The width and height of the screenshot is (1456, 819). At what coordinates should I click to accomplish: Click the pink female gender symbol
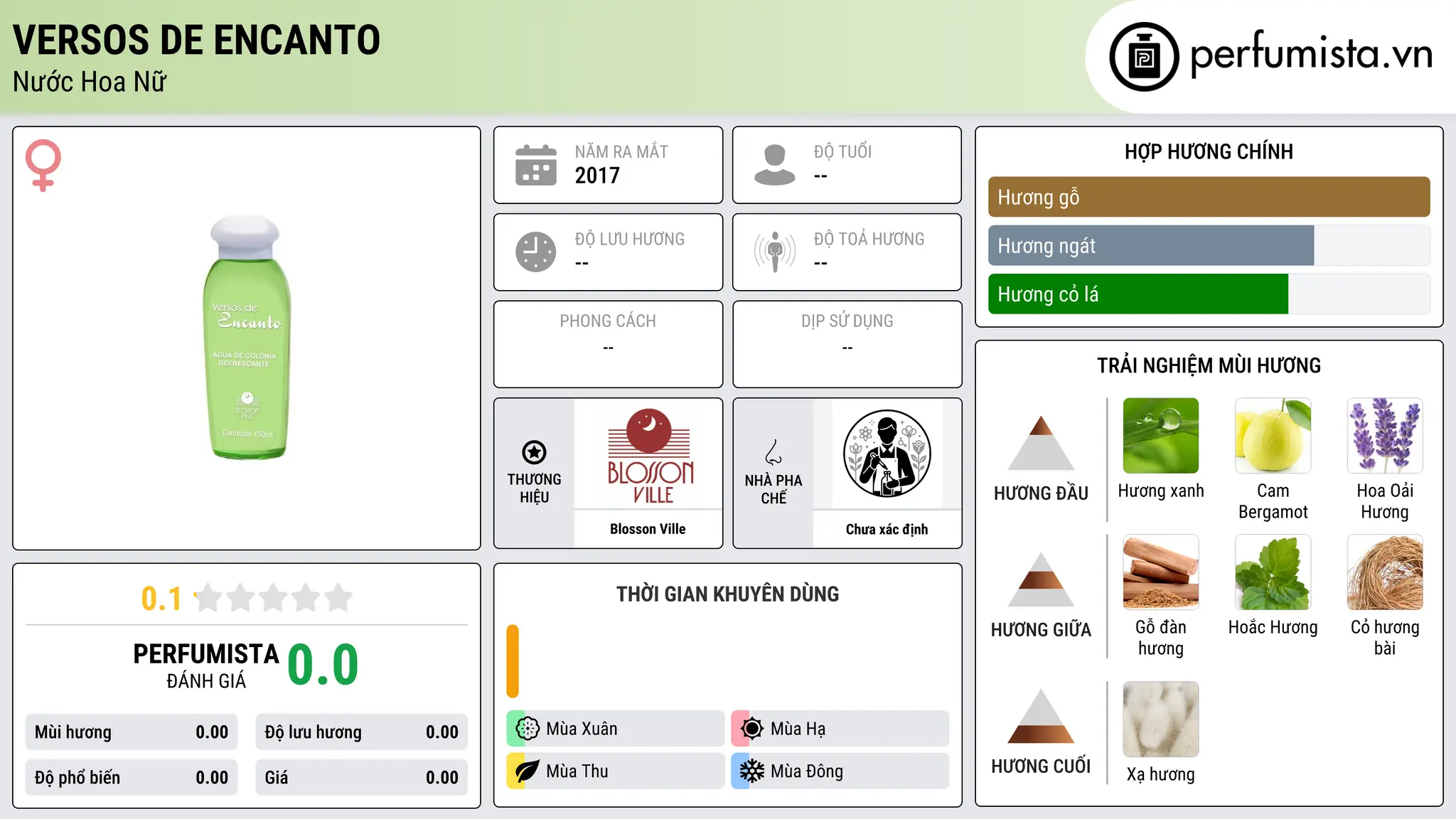(43, 166)
